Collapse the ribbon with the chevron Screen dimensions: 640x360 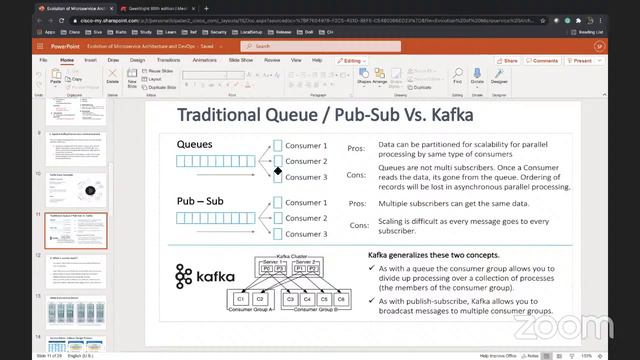[x=604, y=94]
